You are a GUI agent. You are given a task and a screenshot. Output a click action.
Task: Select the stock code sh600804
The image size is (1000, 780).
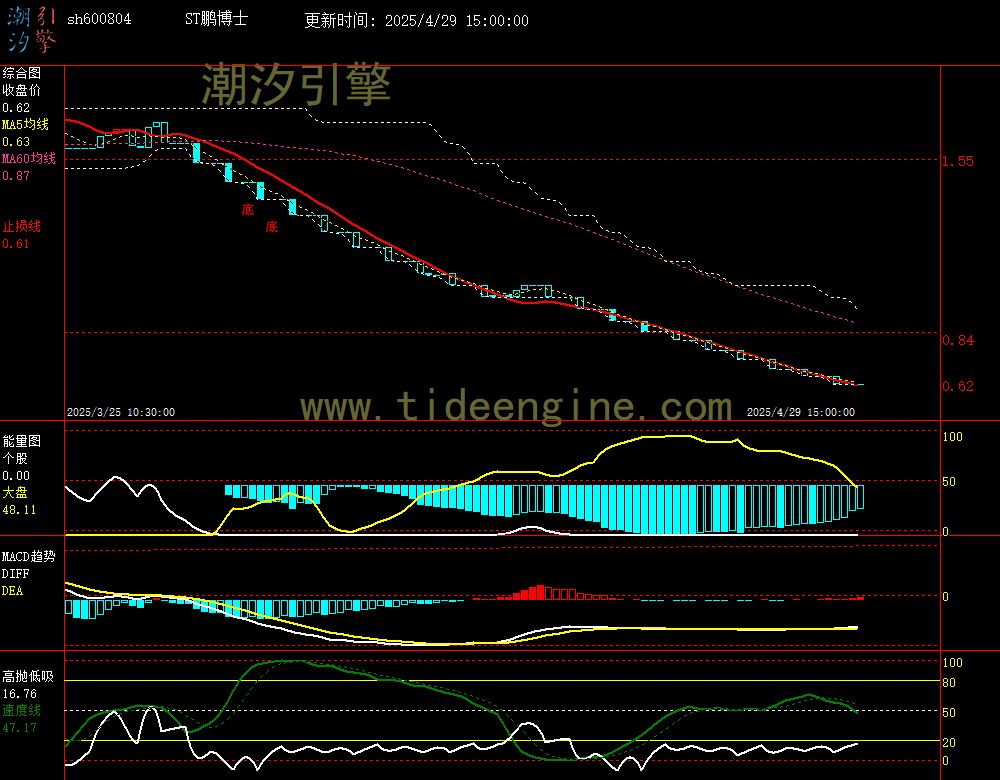[x=99, y=19]
